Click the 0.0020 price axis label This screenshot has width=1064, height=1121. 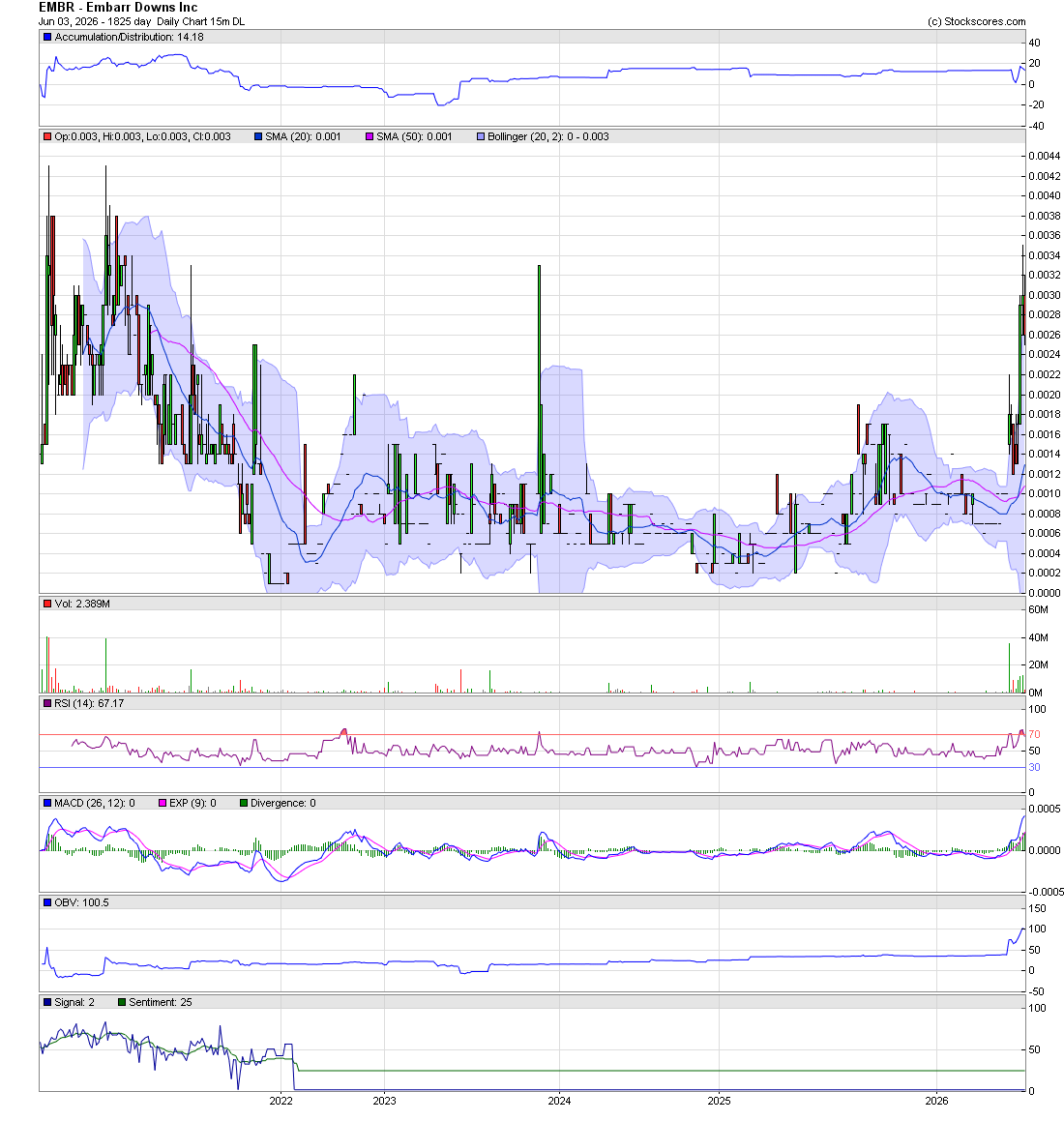[1045, 395]
